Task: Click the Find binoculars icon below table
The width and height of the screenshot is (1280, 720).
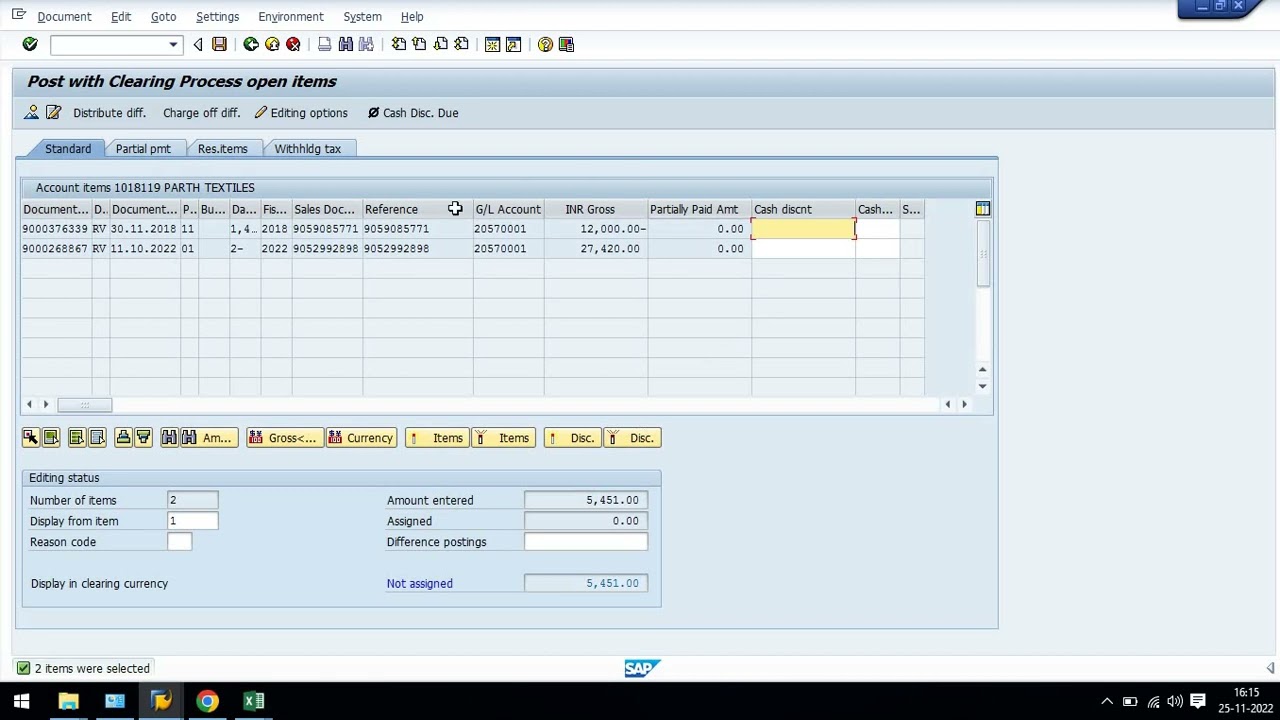Action: click(169, 438)
